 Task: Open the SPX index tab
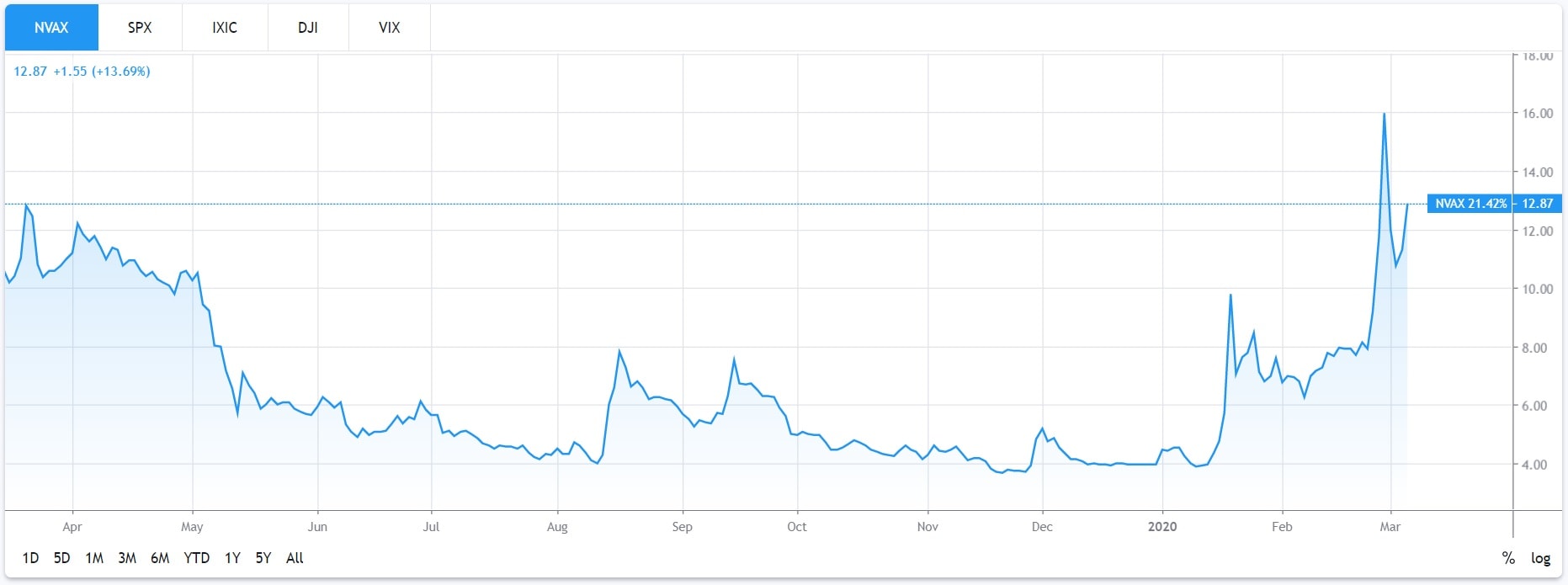pos(140,28)
